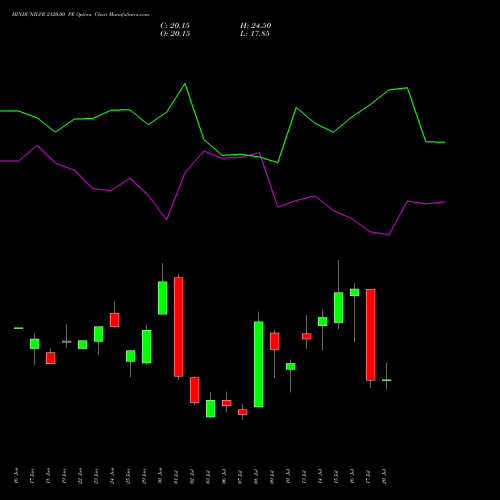Viewport: 500px width, 500px height.
Task: Click the opening price value O: 20.15
Action: point(175,34)
